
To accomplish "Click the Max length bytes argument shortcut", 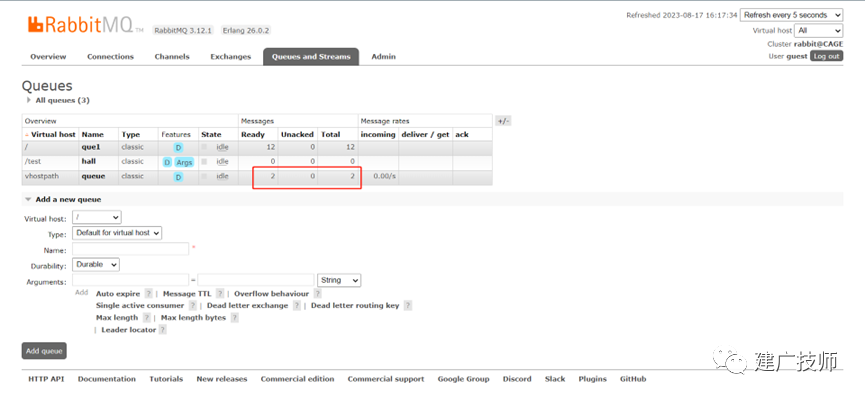I will (194, 317).
